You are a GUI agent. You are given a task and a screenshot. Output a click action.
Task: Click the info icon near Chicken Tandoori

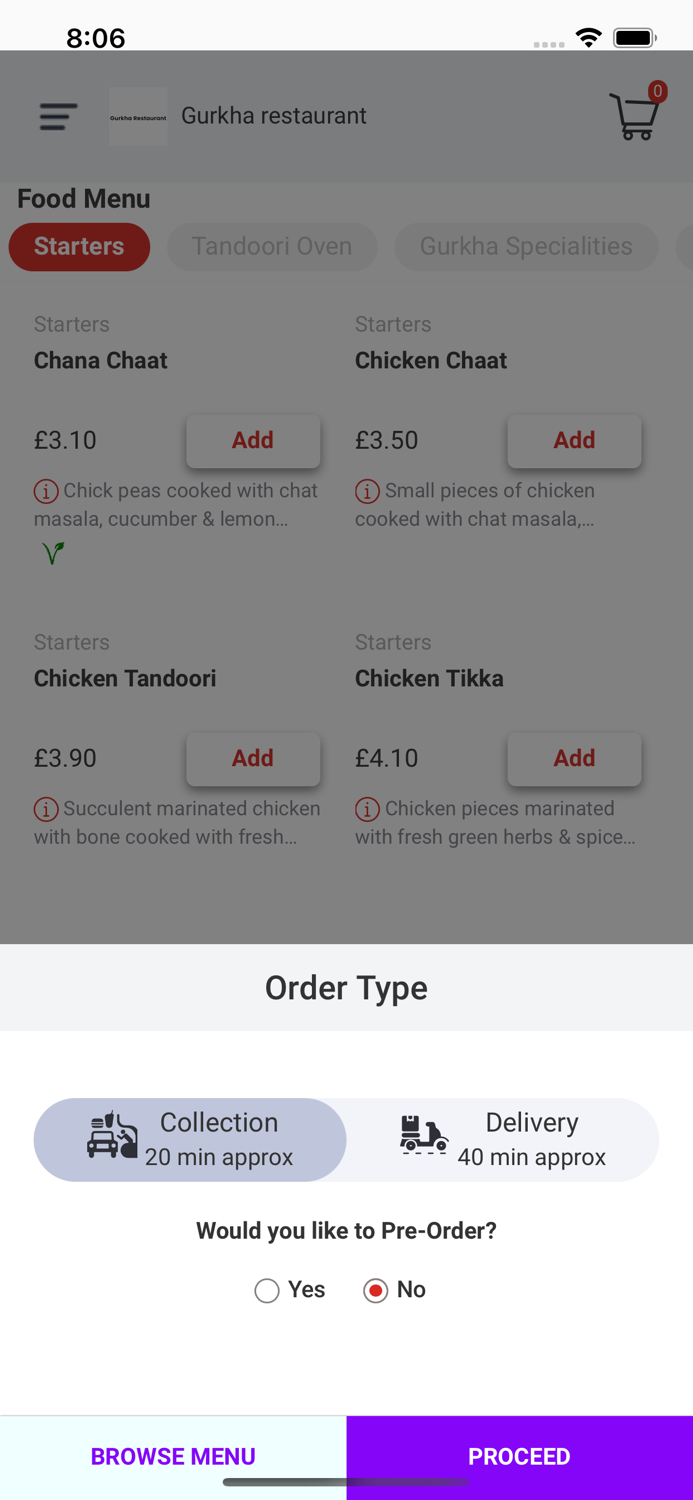tap(46, 809)
